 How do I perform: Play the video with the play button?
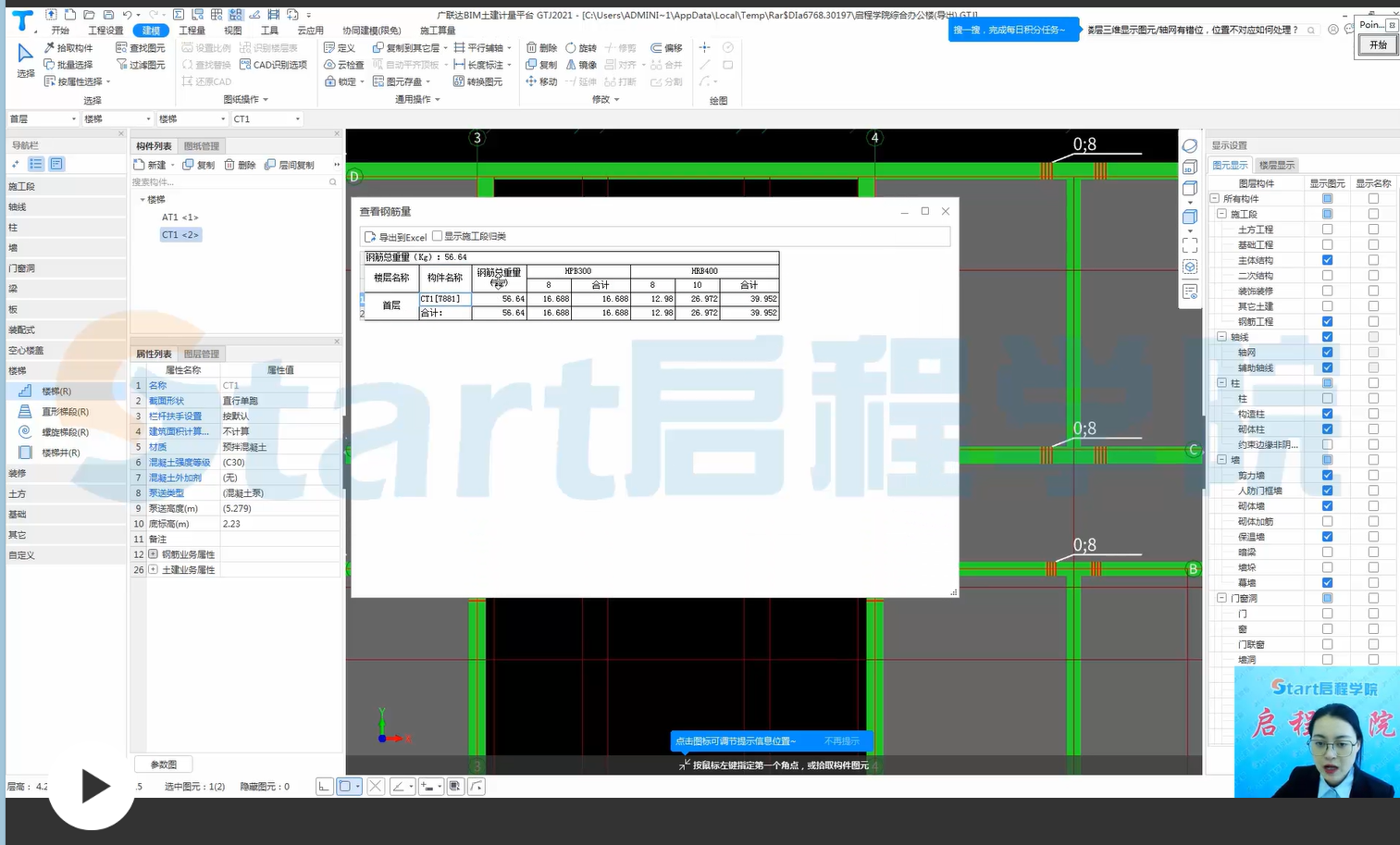(92, 786)
